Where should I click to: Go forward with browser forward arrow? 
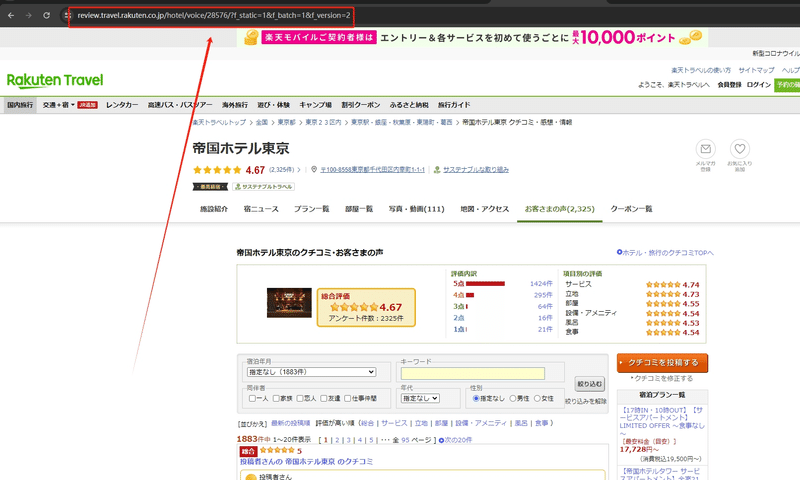click(29, 15)
